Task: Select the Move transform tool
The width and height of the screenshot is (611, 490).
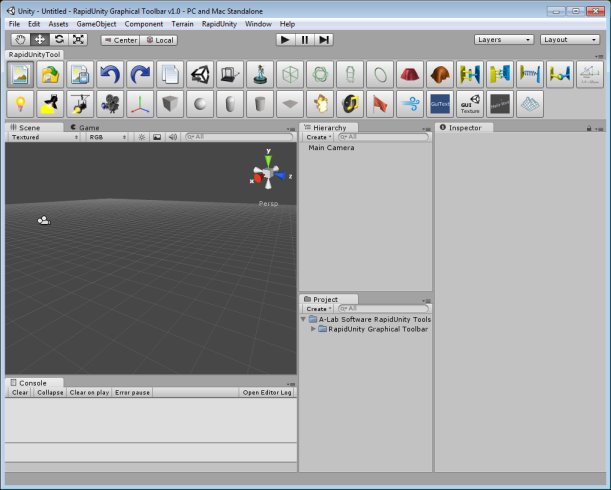Action: (x=40, y=40)
